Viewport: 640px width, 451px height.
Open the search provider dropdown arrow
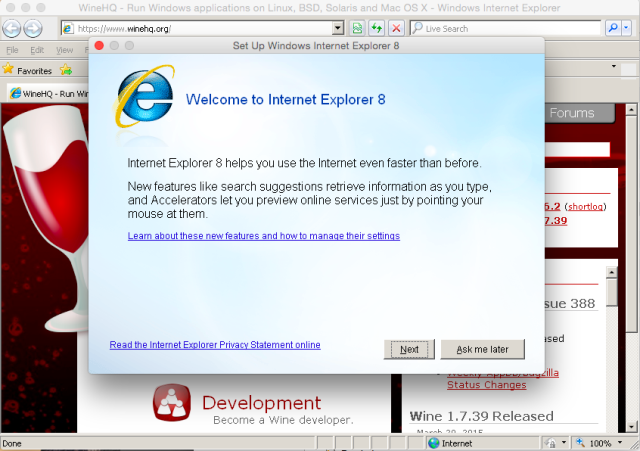[627, 28]
